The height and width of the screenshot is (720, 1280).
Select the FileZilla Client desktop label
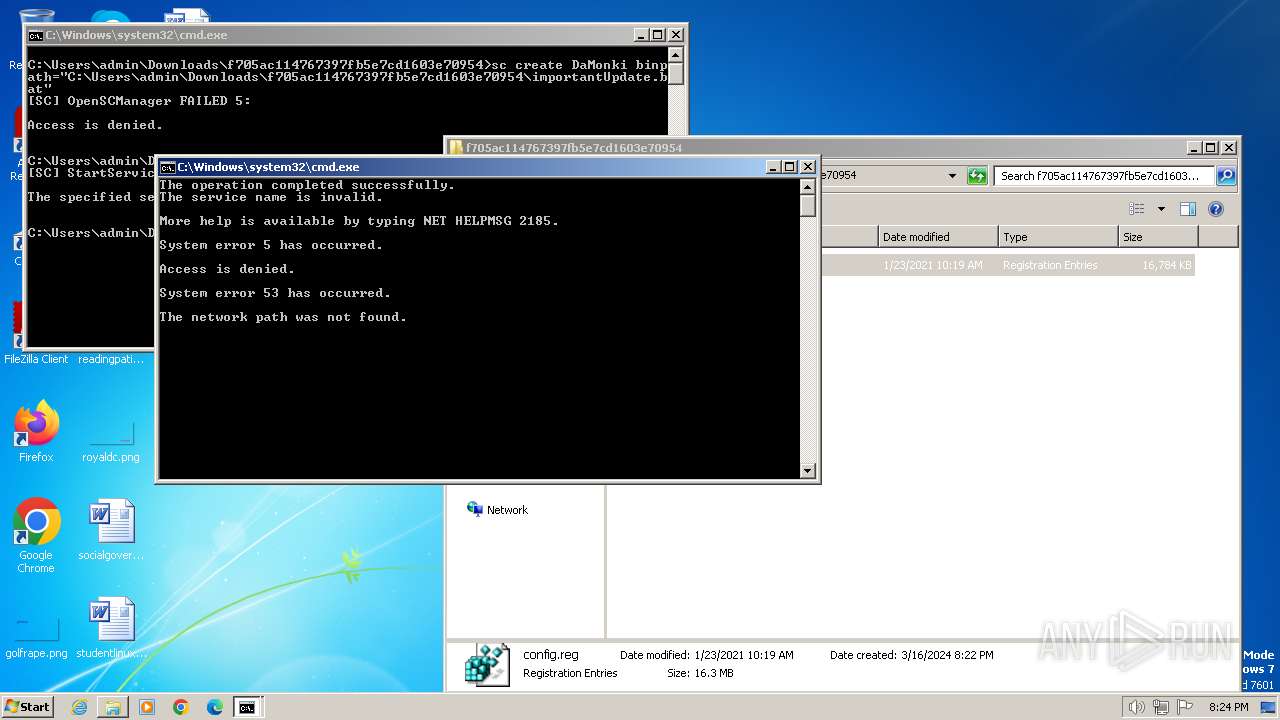pyautogui.click(x=36, y=359)
